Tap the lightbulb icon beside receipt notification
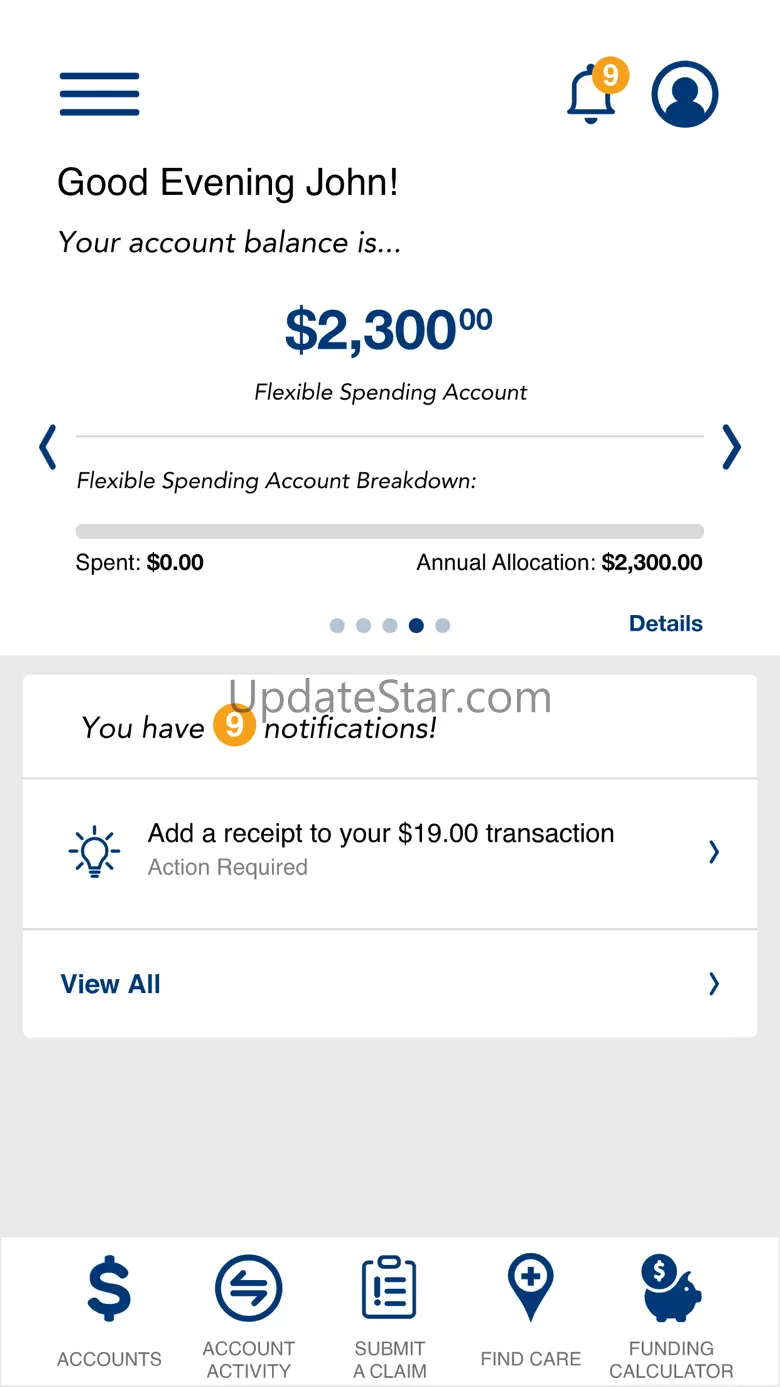 click(x=94, y=852)
